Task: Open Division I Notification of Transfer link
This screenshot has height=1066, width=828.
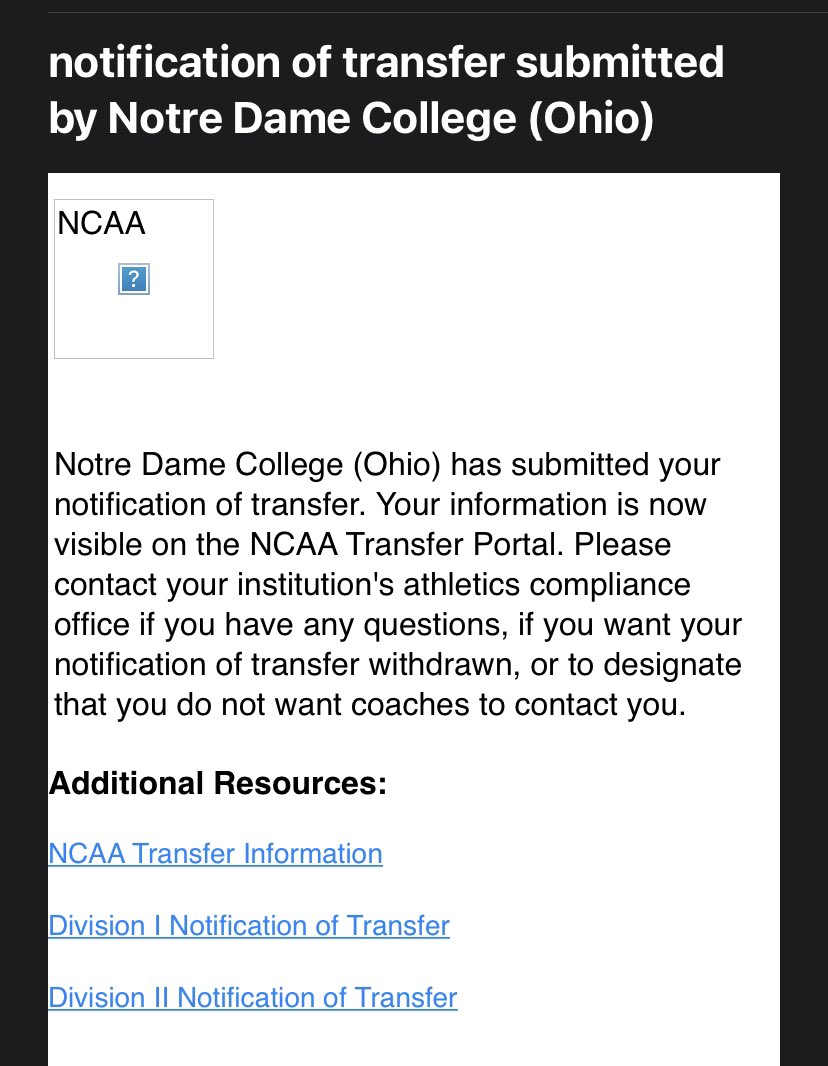Action: [x=249, y=925]
